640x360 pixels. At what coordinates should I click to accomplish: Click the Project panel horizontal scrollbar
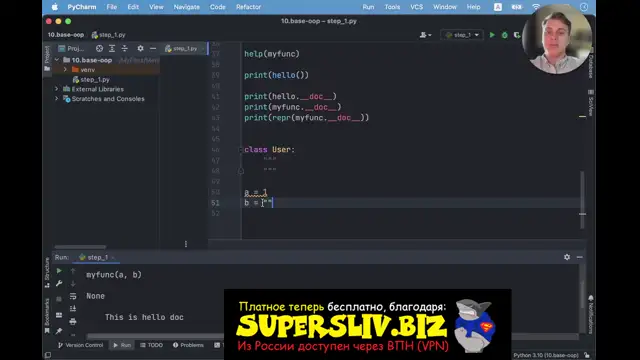80,247
